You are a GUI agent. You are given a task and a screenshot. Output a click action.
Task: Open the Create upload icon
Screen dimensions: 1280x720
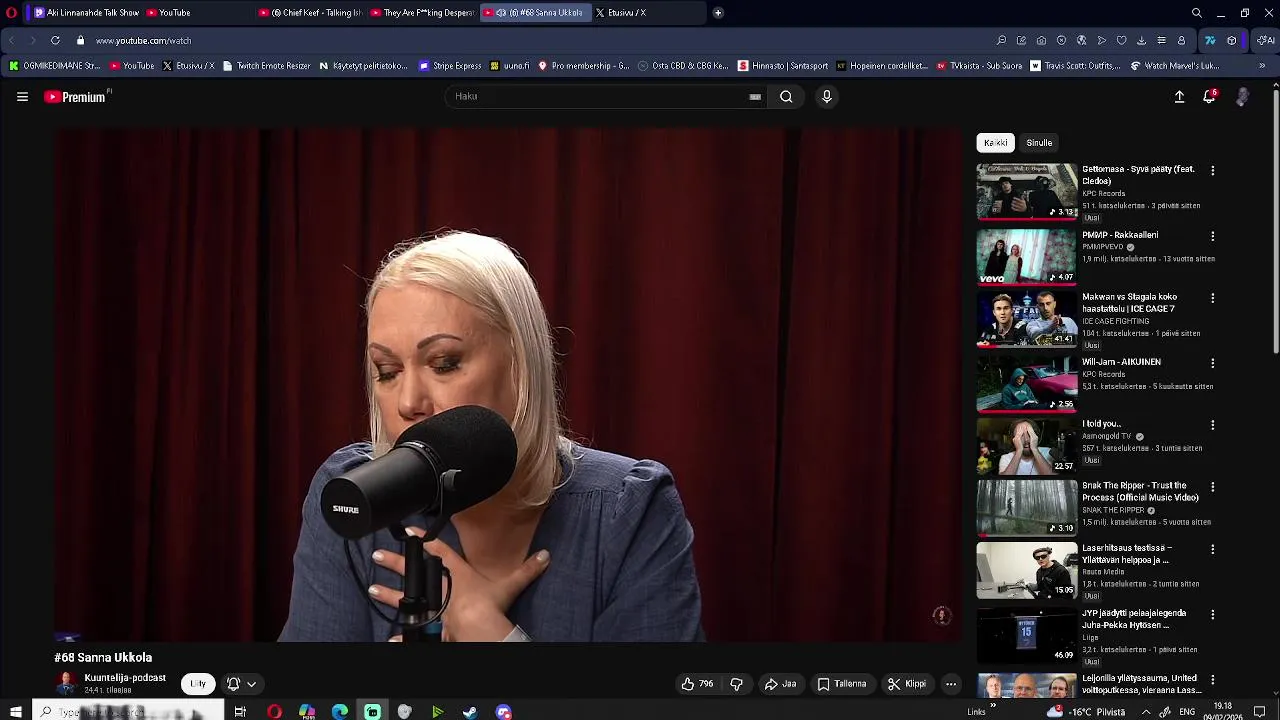pyautogui.click(x=1179, y=97)
